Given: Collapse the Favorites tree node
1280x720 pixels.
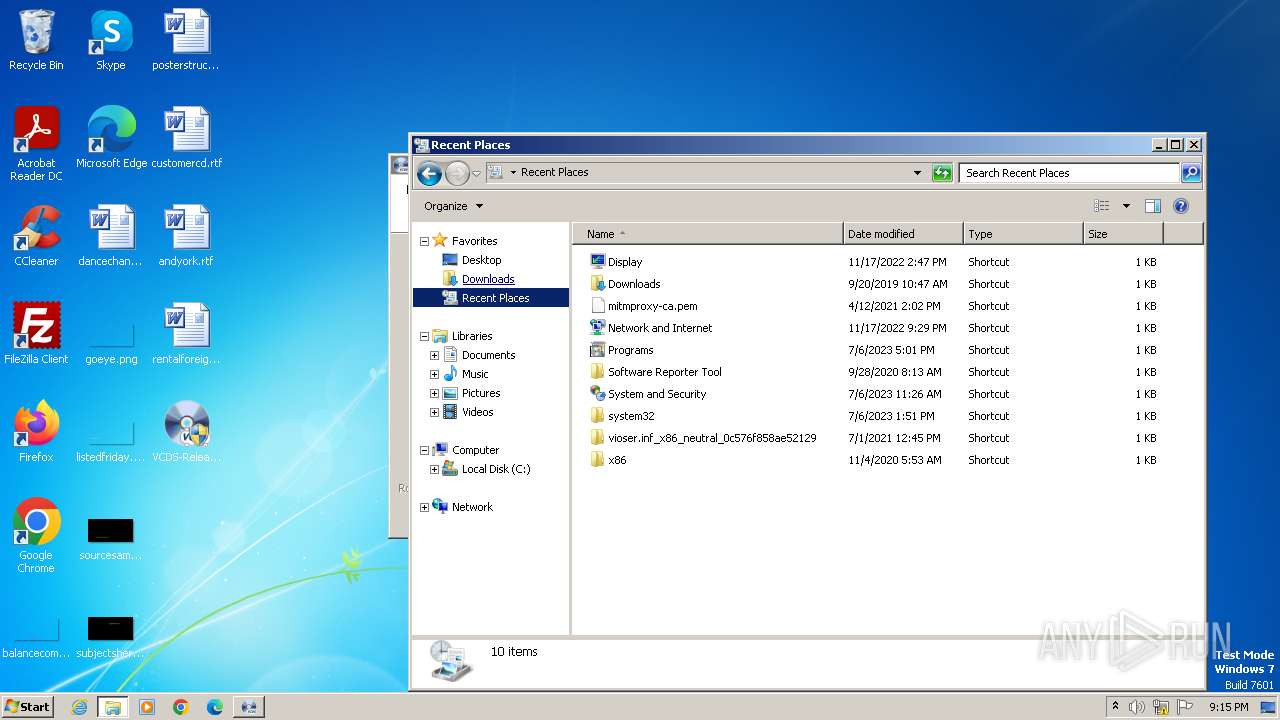Looking at the screenshot, I should click(424, 241).
